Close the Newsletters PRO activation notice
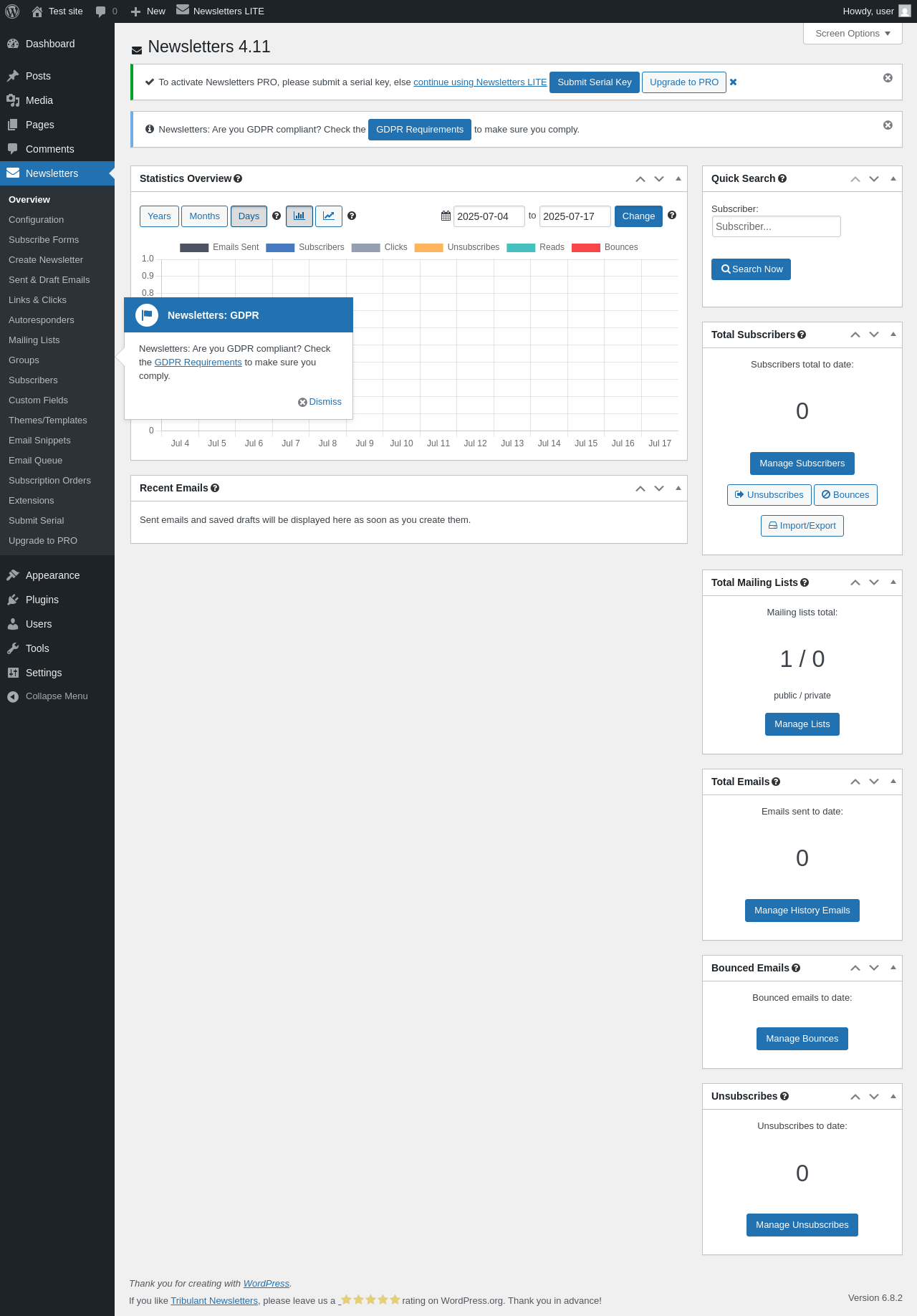Screen dimensions: 917x1316 [888, 77]
